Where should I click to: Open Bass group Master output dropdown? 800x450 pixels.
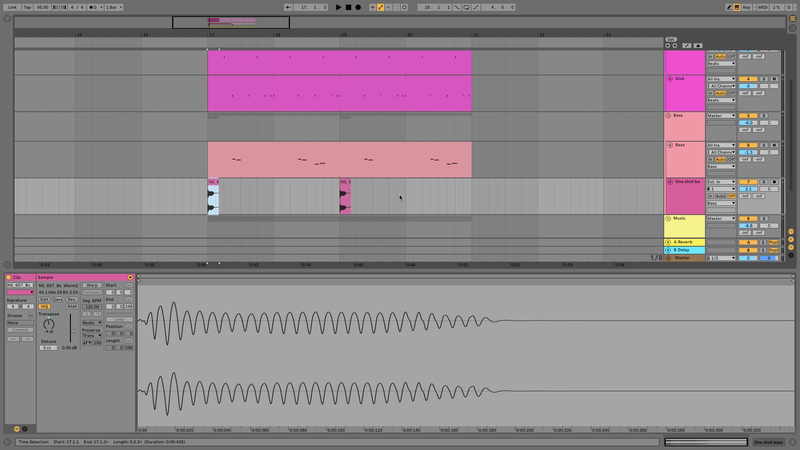721,116
